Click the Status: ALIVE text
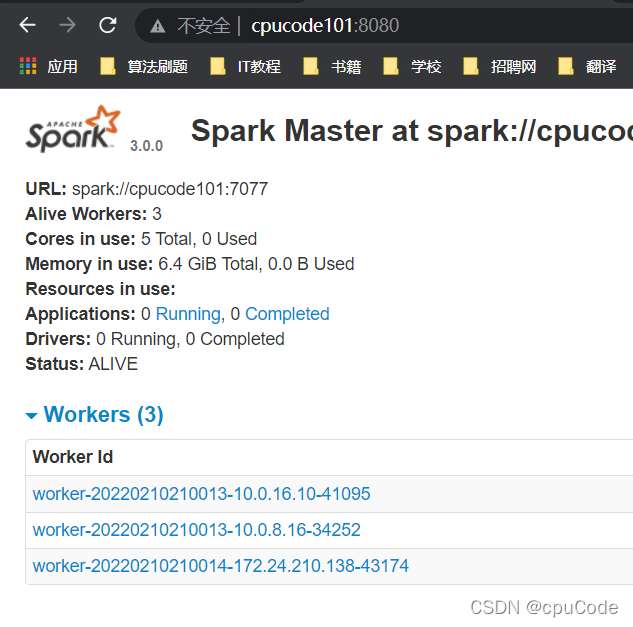633x627 pixels. (x=81, y=364)
